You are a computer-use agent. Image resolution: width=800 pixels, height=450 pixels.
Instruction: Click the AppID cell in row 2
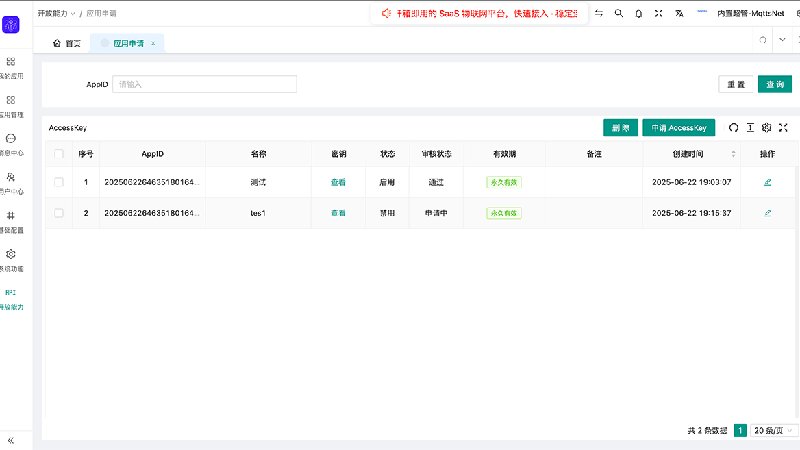point(152,213)
